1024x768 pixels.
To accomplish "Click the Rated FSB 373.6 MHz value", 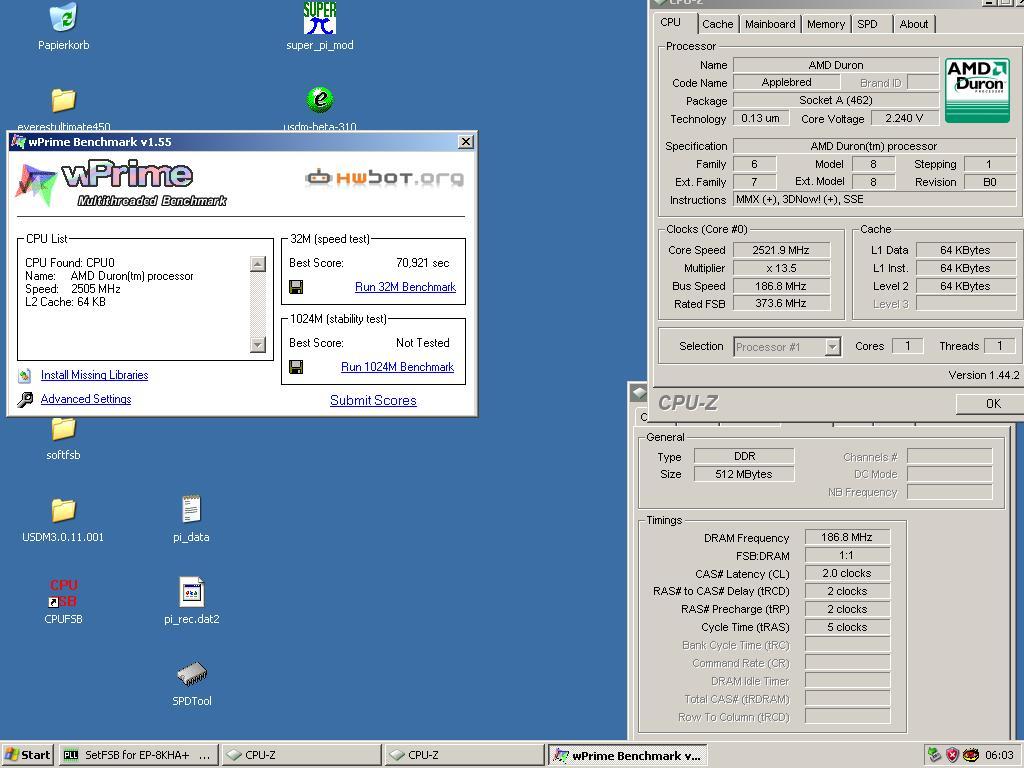I will click(x=781, y=304).
